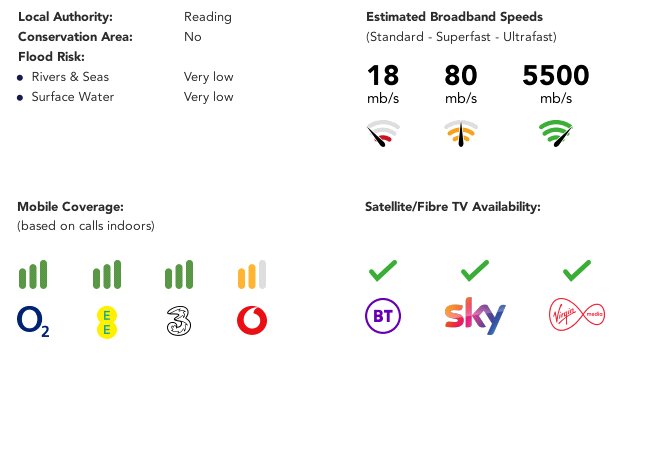
Task: Click the purple BT logo
Action: point(383,316)
